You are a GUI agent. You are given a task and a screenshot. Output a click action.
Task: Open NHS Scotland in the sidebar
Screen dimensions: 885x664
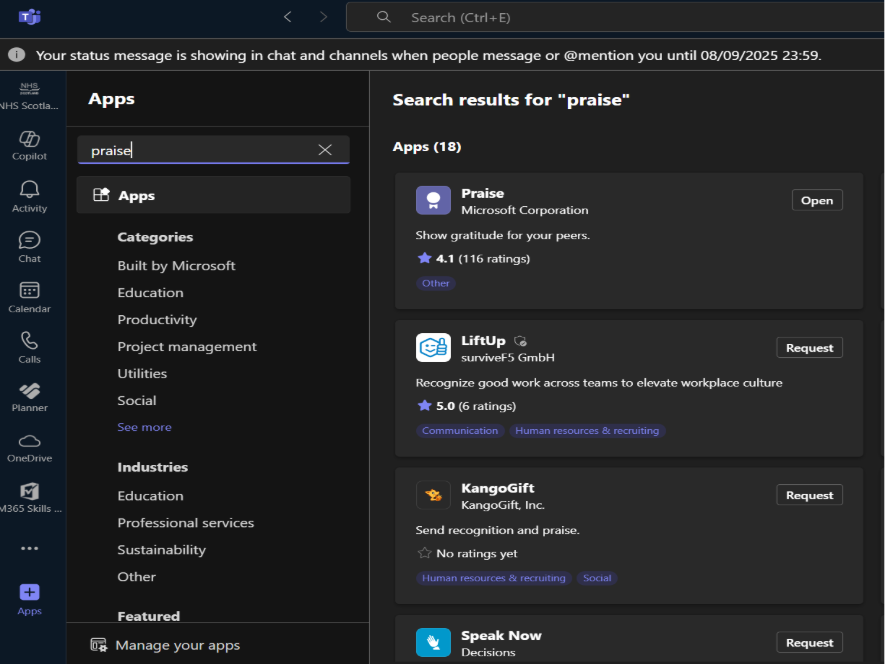29,95
